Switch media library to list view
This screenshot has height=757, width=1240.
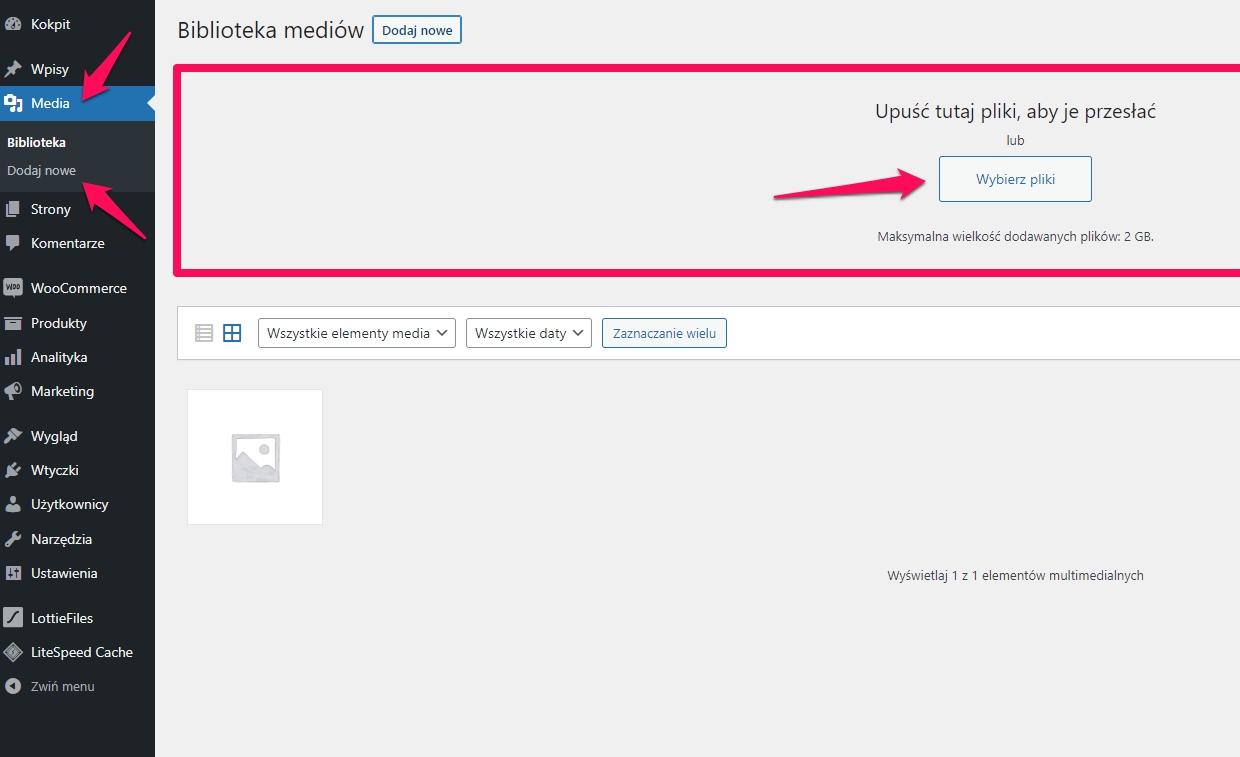point(204,333)
